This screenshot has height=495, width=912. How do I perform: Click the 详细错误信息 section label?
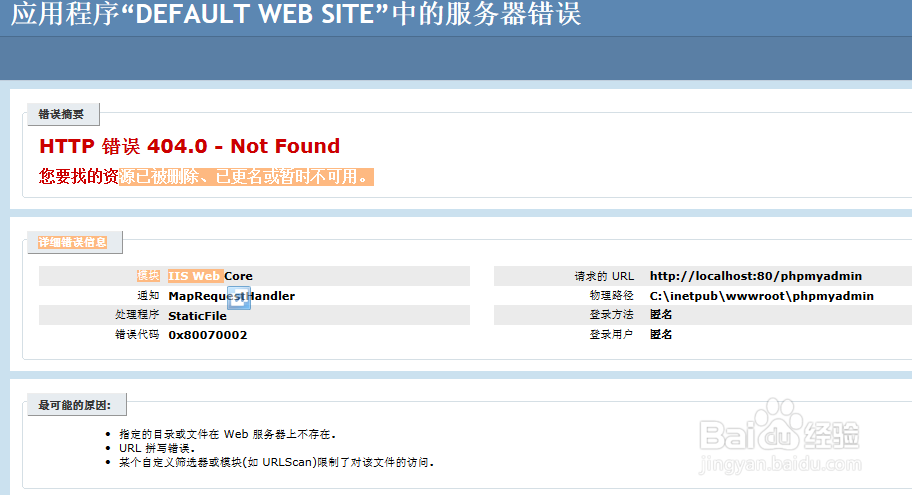[x=73, y=242]
